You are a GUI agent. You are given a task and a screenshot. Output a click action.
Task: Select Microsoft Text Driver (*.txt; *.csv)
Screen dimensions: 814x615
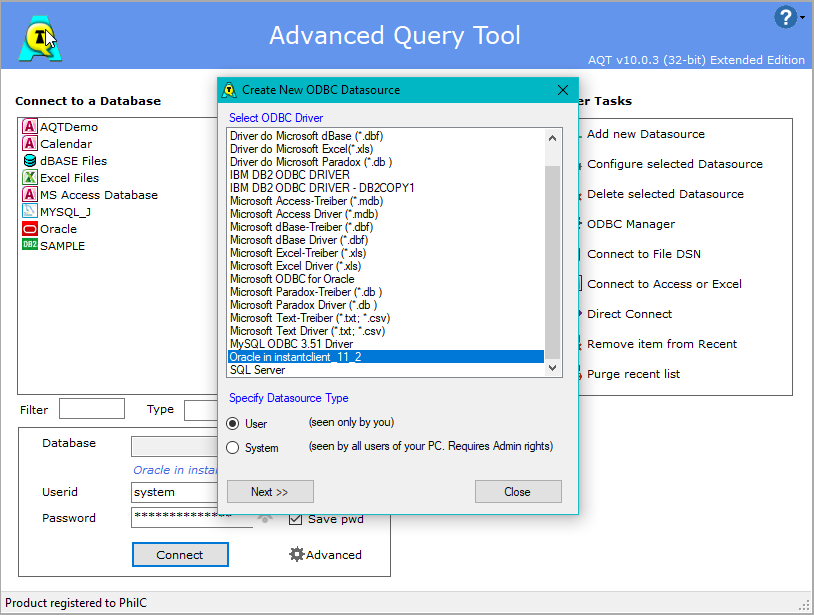pos(386,331)
